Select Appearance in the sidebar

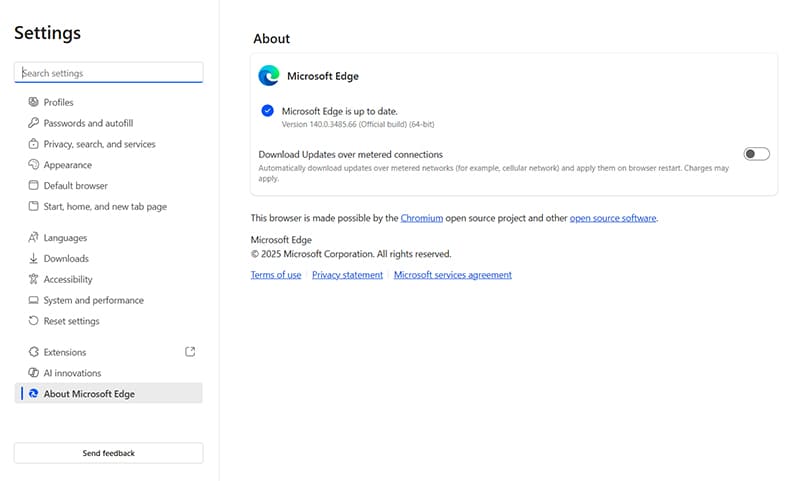pyautogui.click(x=109, y=165)
